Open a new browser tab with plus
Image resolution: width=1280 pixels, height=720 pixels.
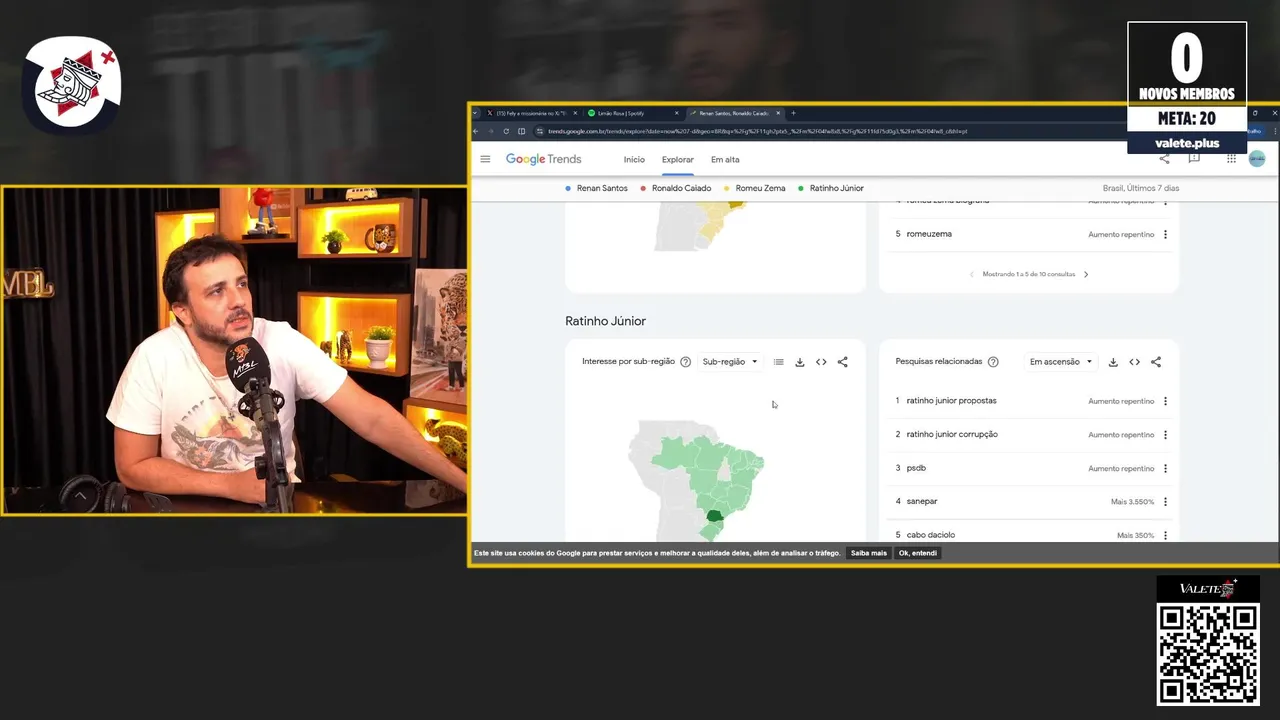[794, 113]
